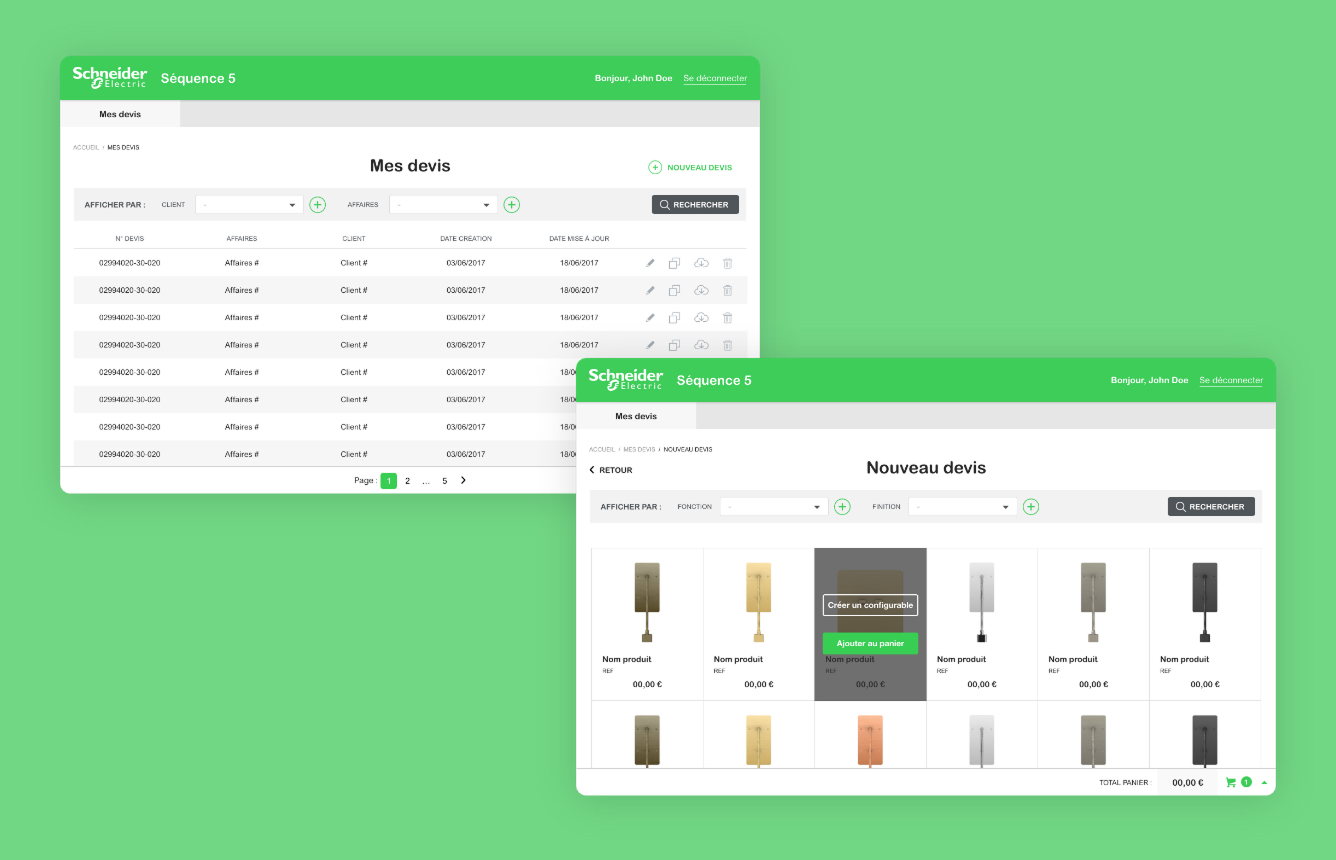Click the NOUVEAU DEVIS button
Image resolution: width=1336 pixels, height=860 pixels.
tap(690, 167)
